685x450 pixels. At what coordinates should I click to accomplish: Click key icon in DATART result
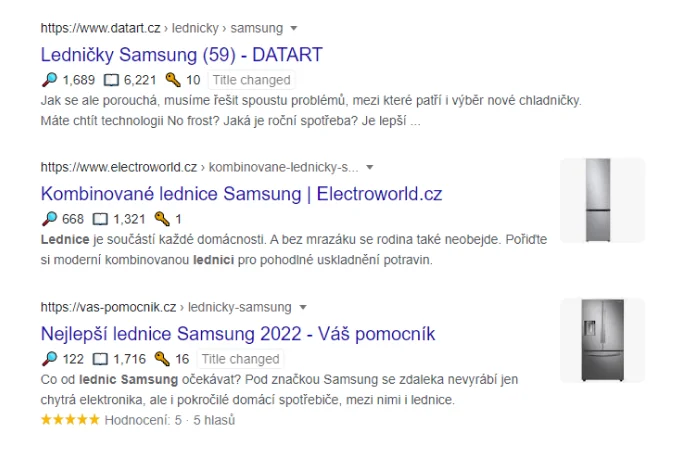pyautogui.click(x=172, y=80)
